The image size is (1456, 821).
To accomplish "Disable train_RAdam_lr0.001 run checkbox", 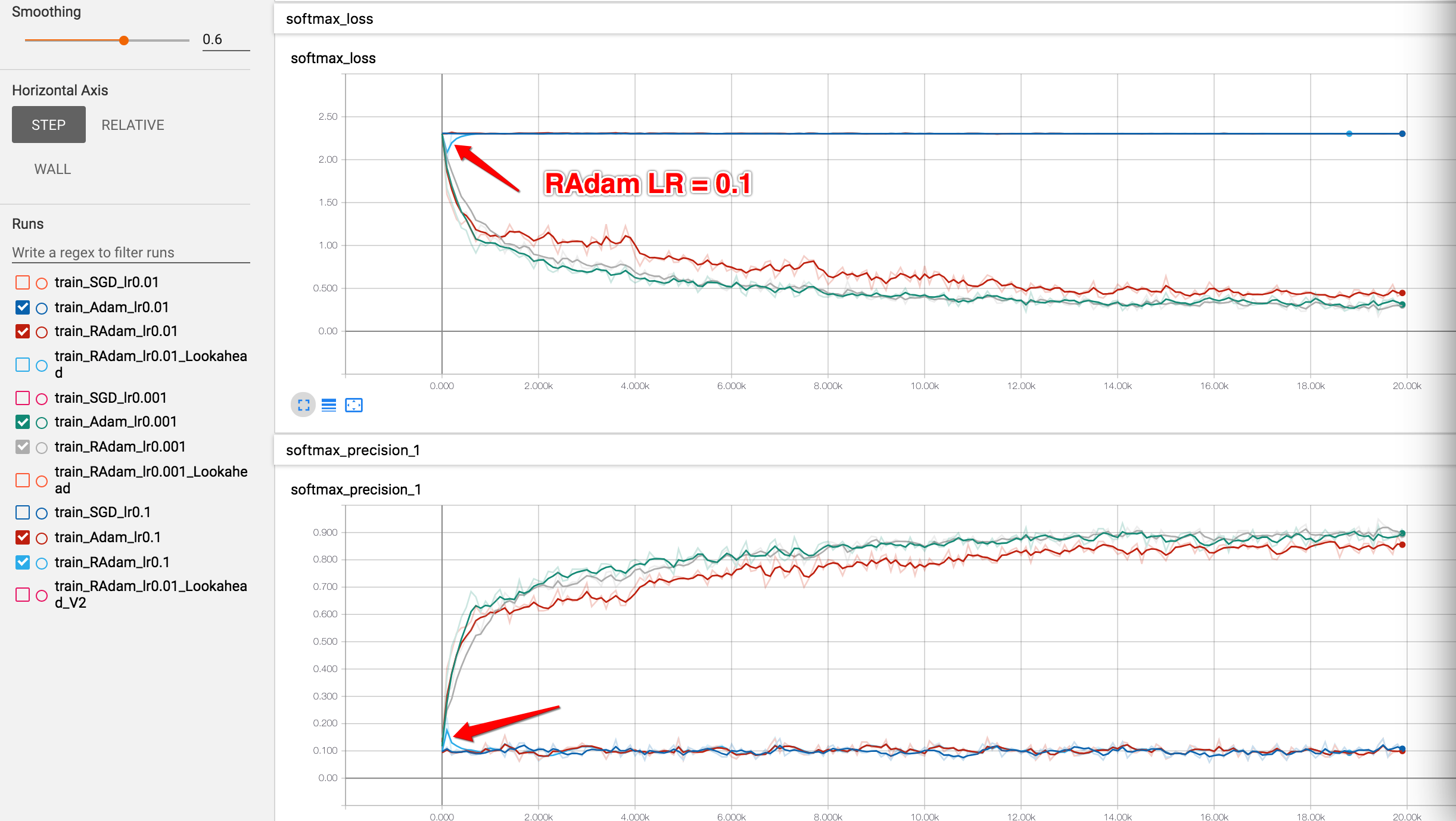I will click(23, 447).
